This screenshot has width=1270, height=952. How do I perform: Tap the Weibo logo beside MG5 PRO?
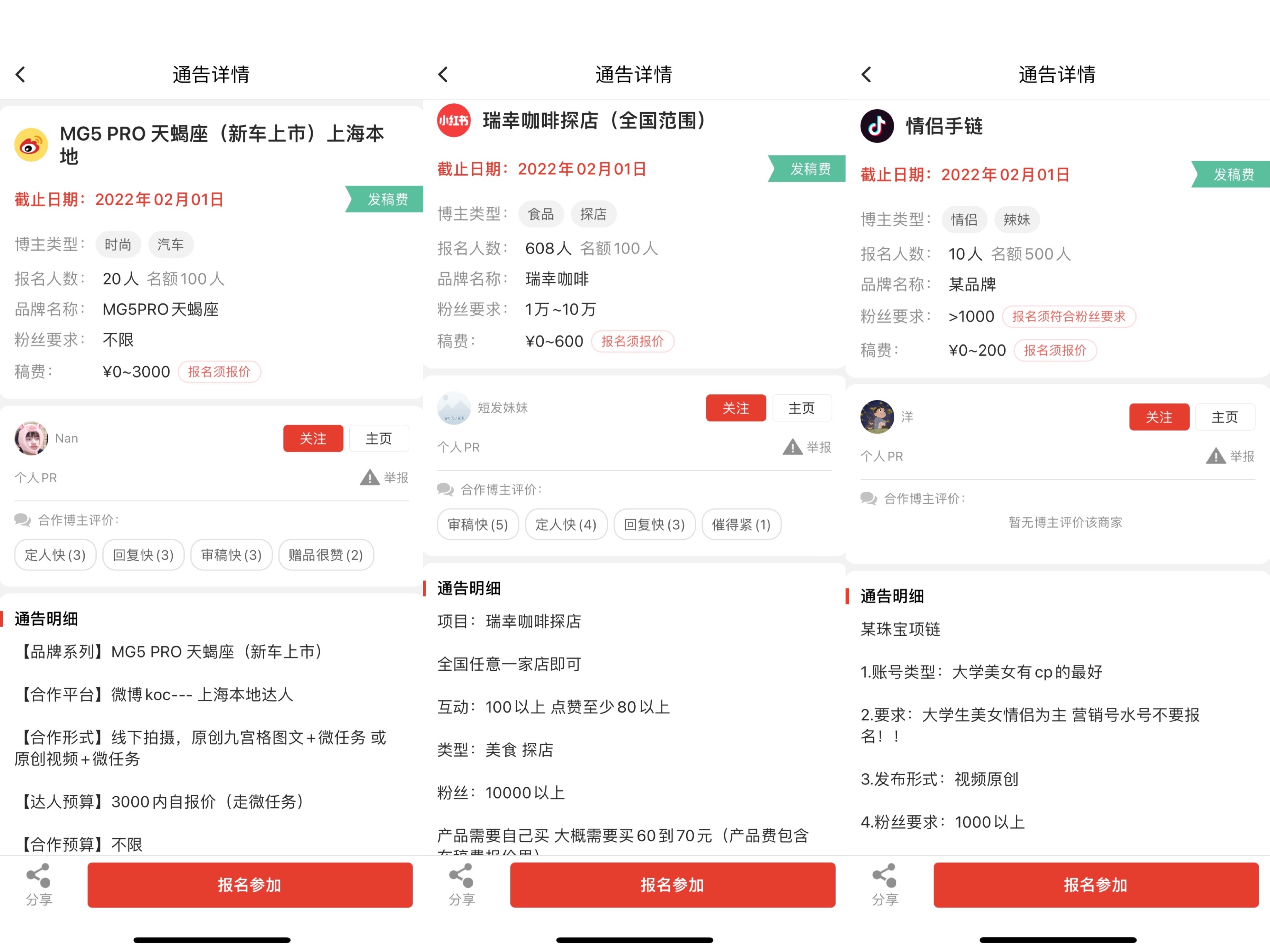[31, 145]
